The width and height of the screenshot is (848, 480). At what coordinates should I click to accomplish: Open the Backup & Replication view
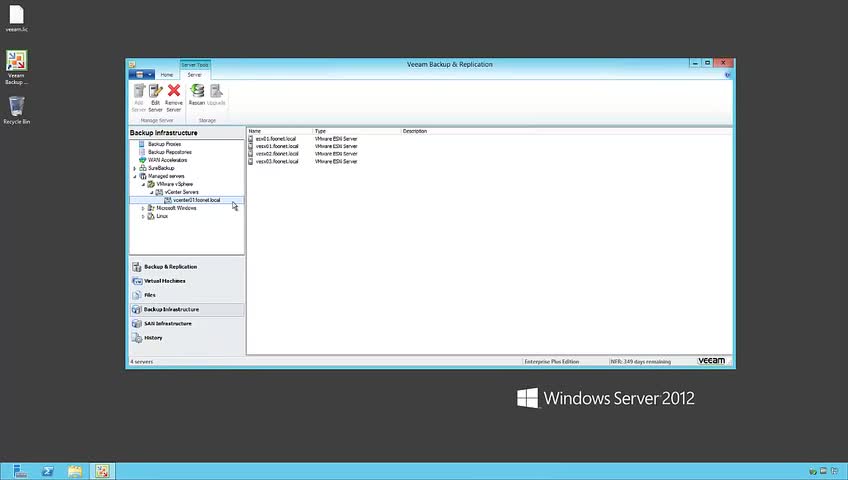[x=187, y=267]
